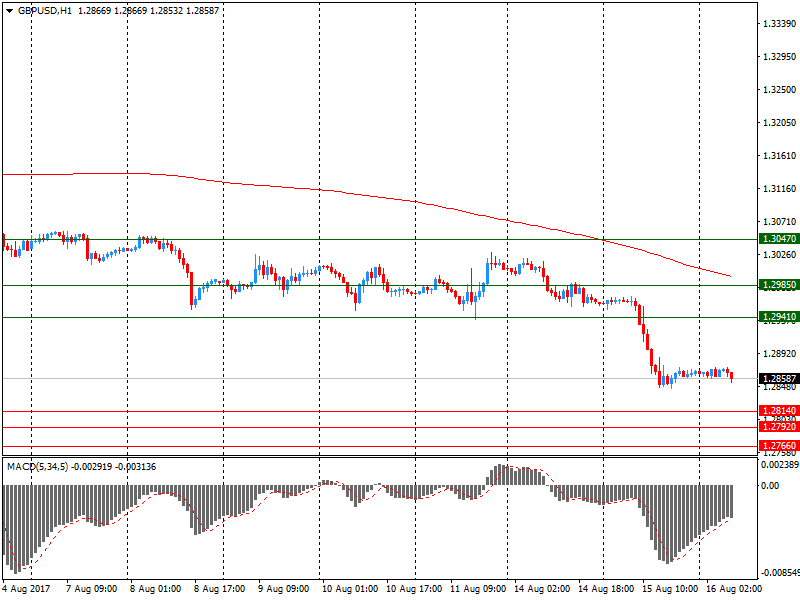
Task: Select the 1.28920 price scale value
Action: pyautogui.click(x=779, y=354)
